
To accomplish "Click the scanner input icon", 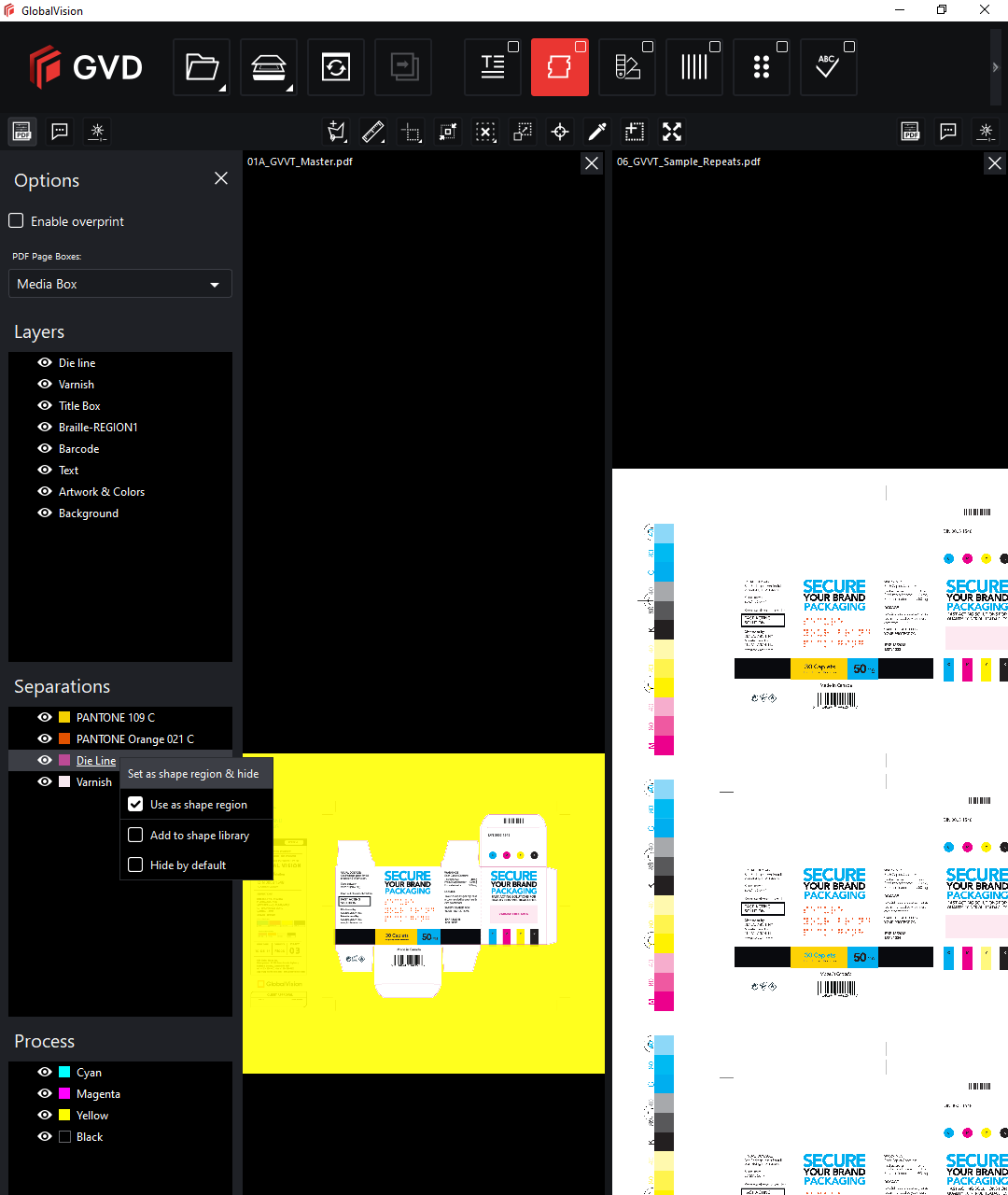I will (269, 67).
